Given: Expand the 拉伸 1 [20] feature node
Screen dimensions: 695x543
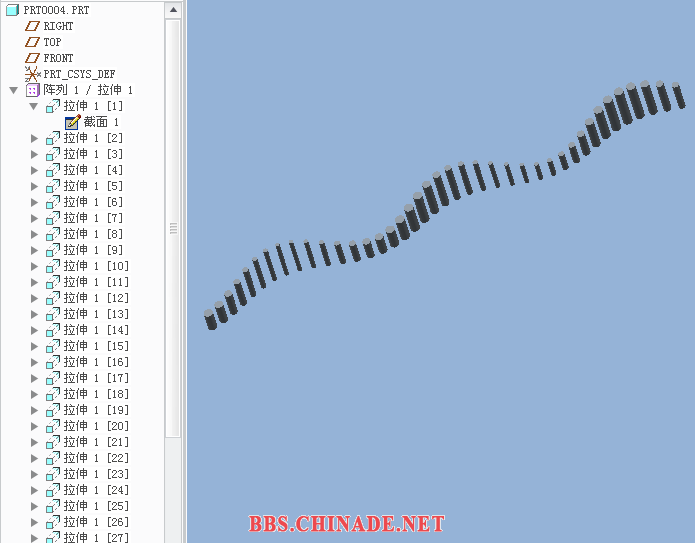Looking at the screenshot, I should (x=34, y=426).
